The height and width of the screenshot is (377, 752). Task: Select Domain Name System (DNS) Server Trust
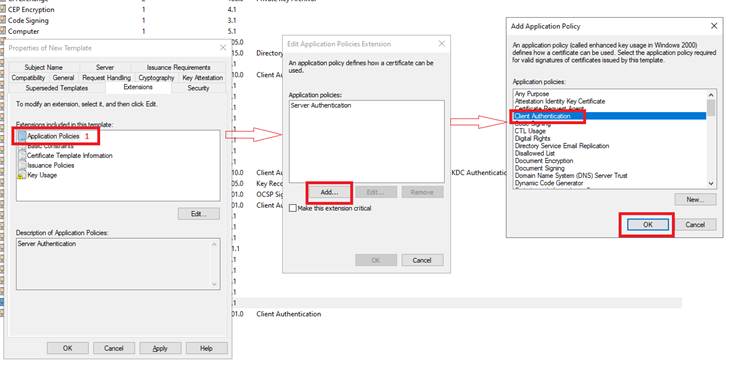click(571, 176)
